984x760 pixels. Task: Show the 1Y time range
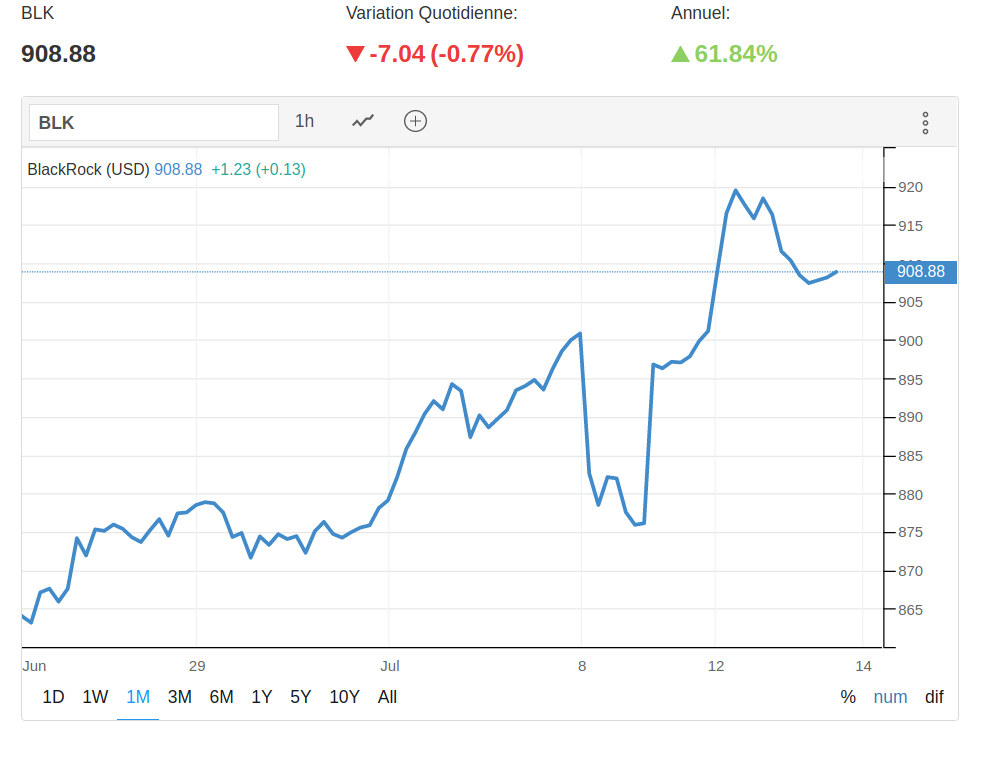click(x=262, y=697)
